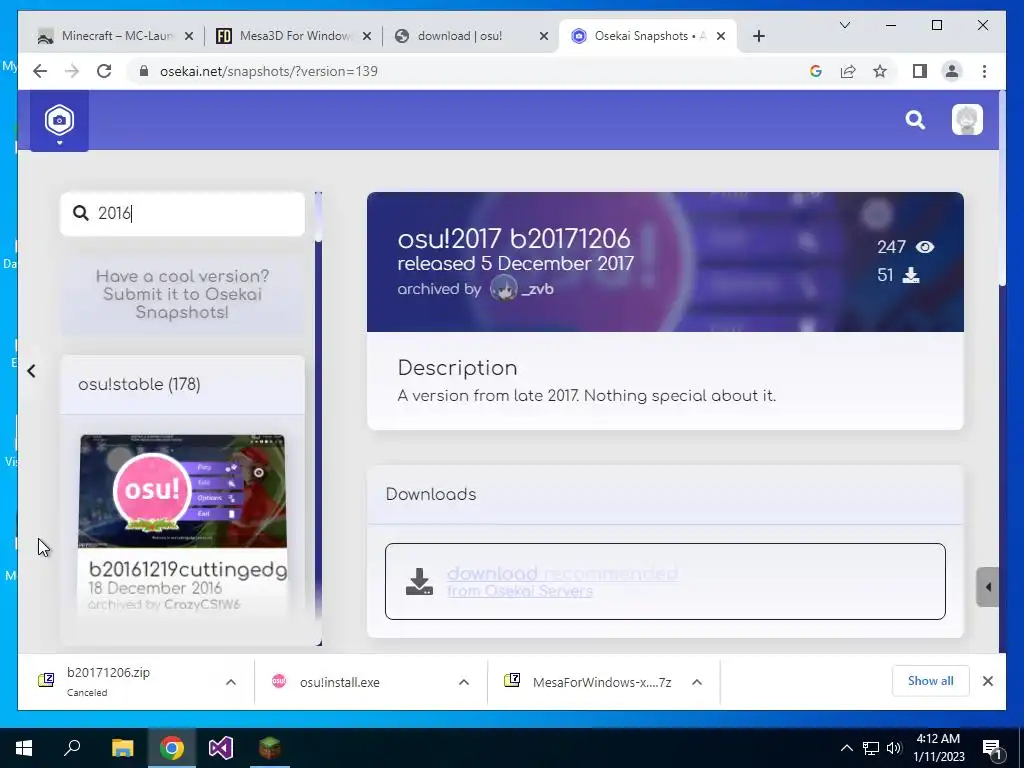Show all downloads

click(x=930, y=681)
